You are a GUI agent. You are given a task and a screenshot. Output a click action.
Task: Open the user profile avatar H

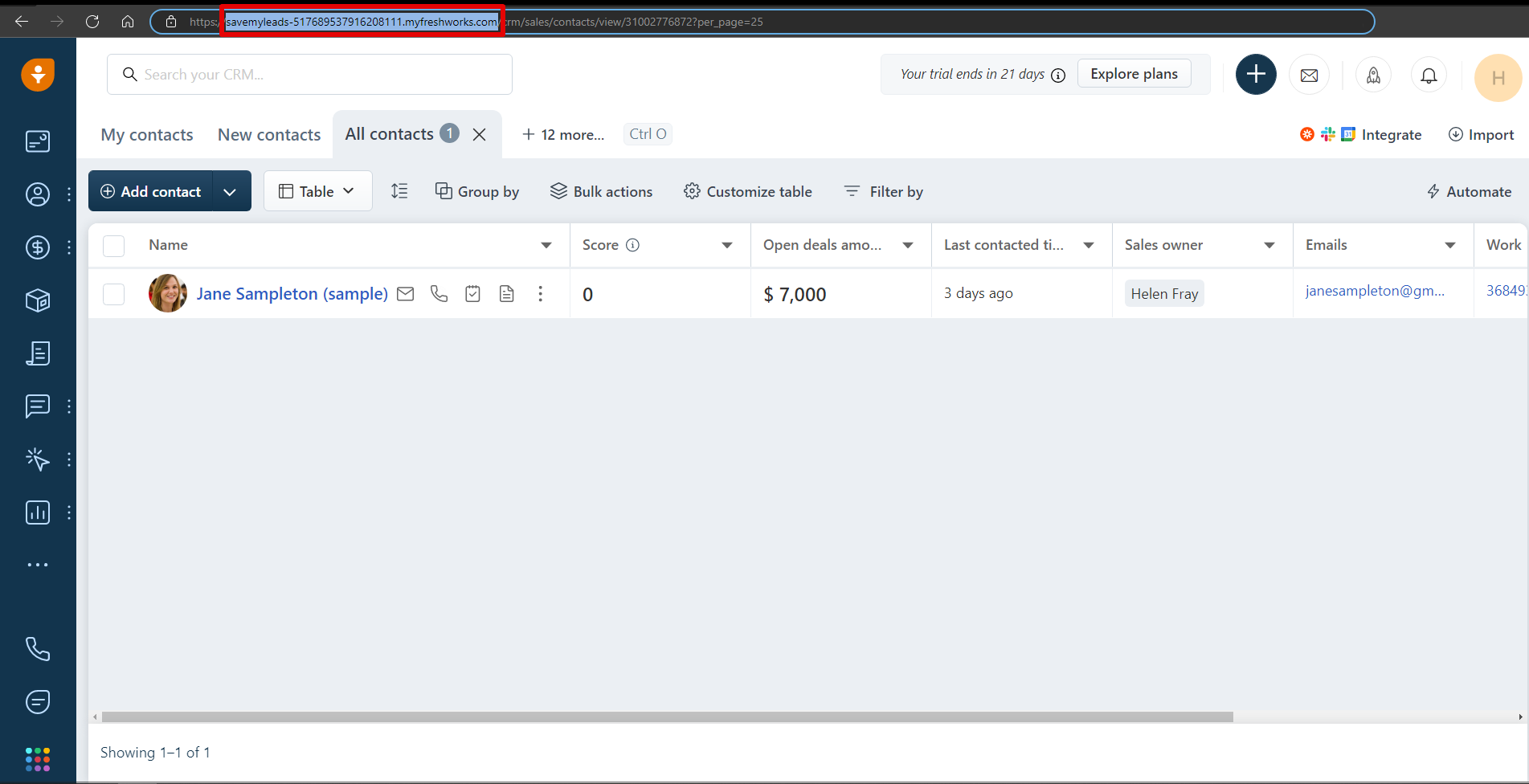tap(1498, 78)
